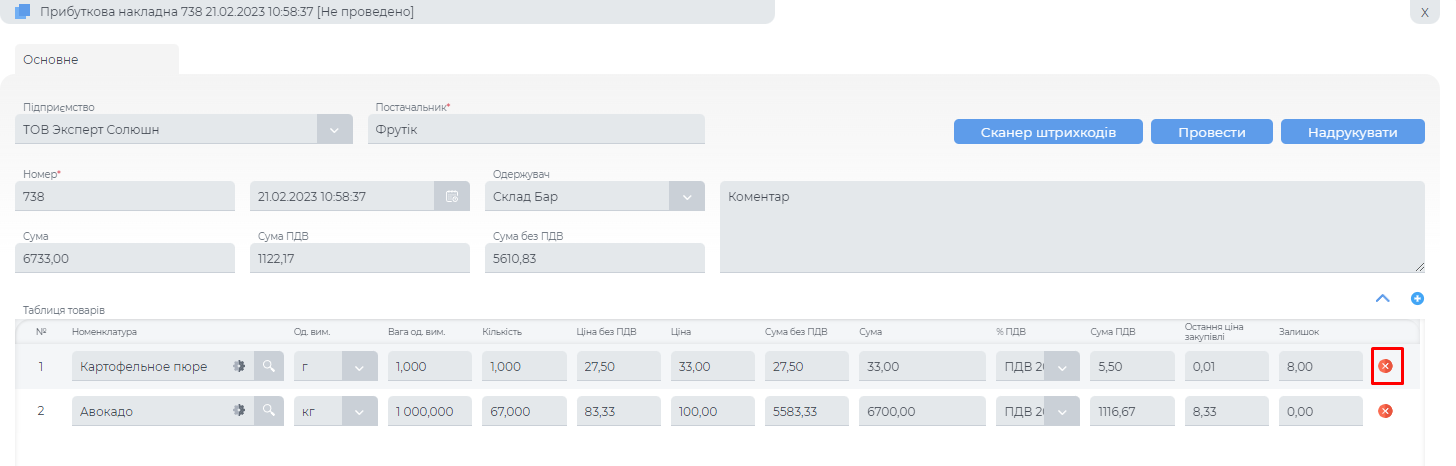Close the document with X button

coord(1424,12)
